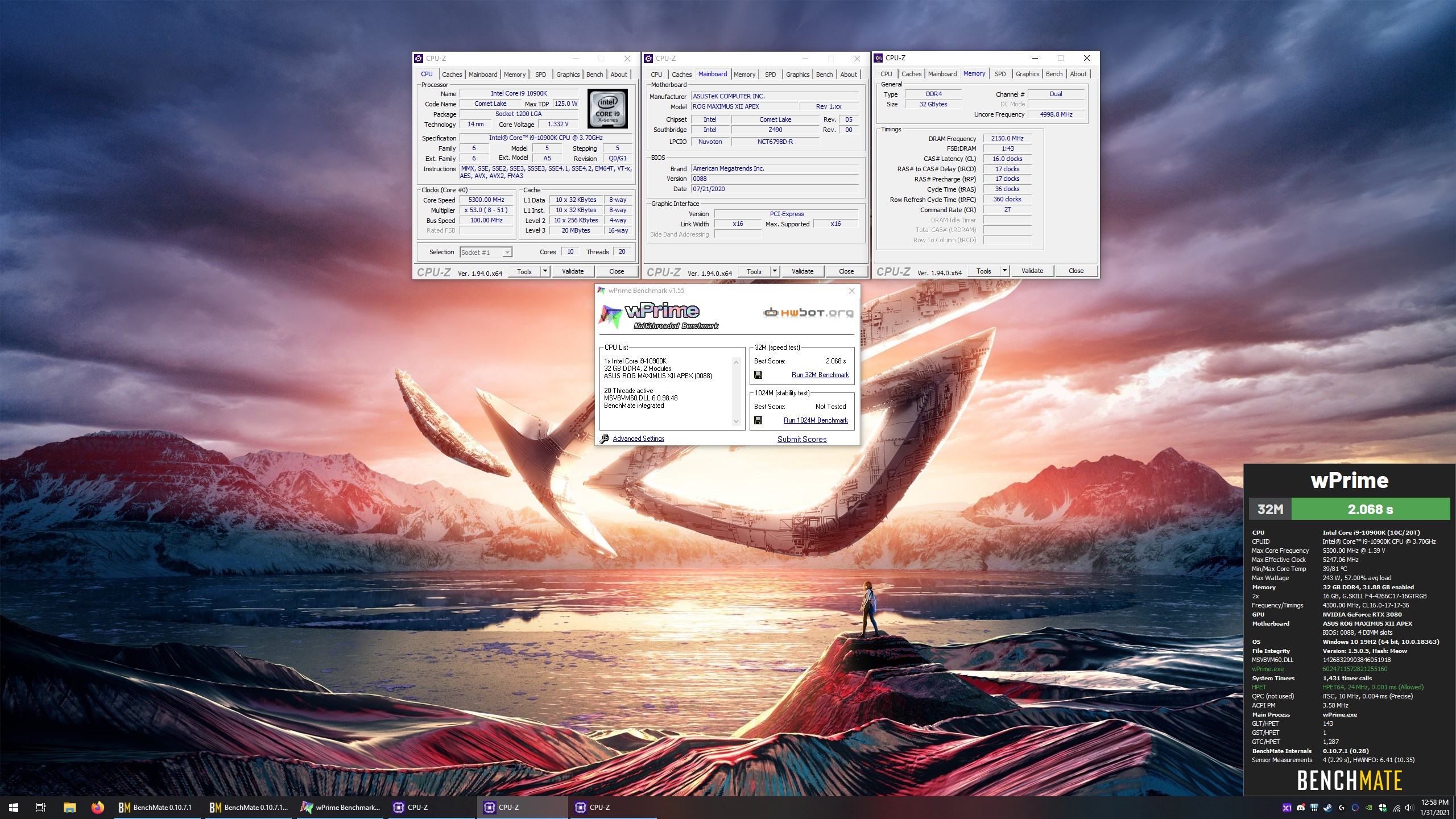Open Graphics tab in Mainboard CPU-Z window

pyautogui.click(x=797, y=75)
